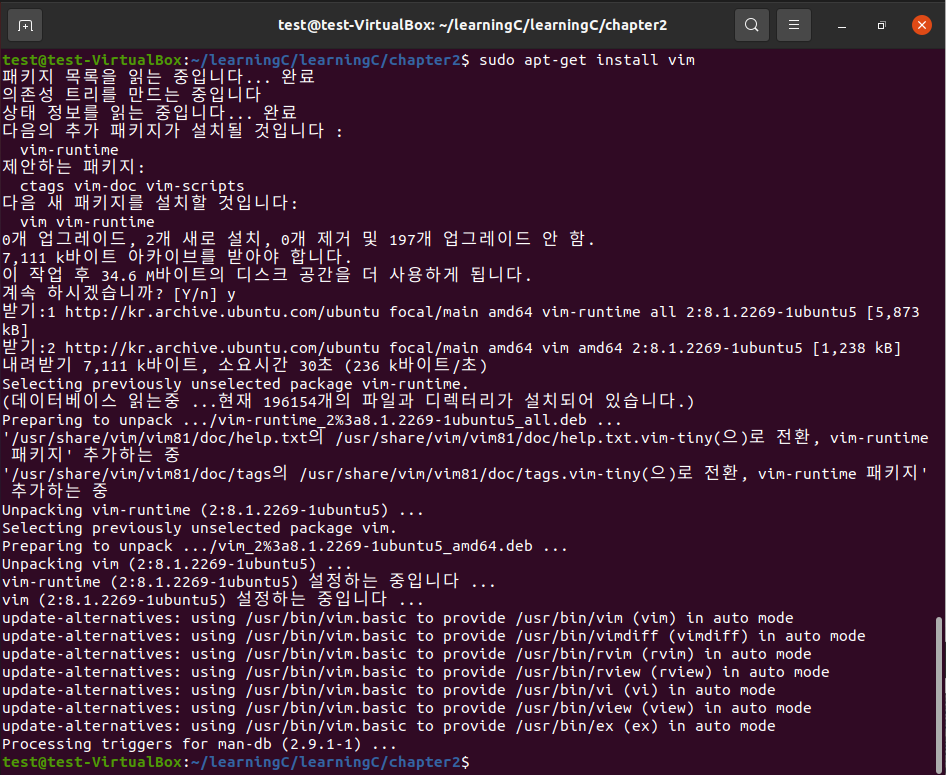Click the 'help.txt' diversion message line

[465, 446]
